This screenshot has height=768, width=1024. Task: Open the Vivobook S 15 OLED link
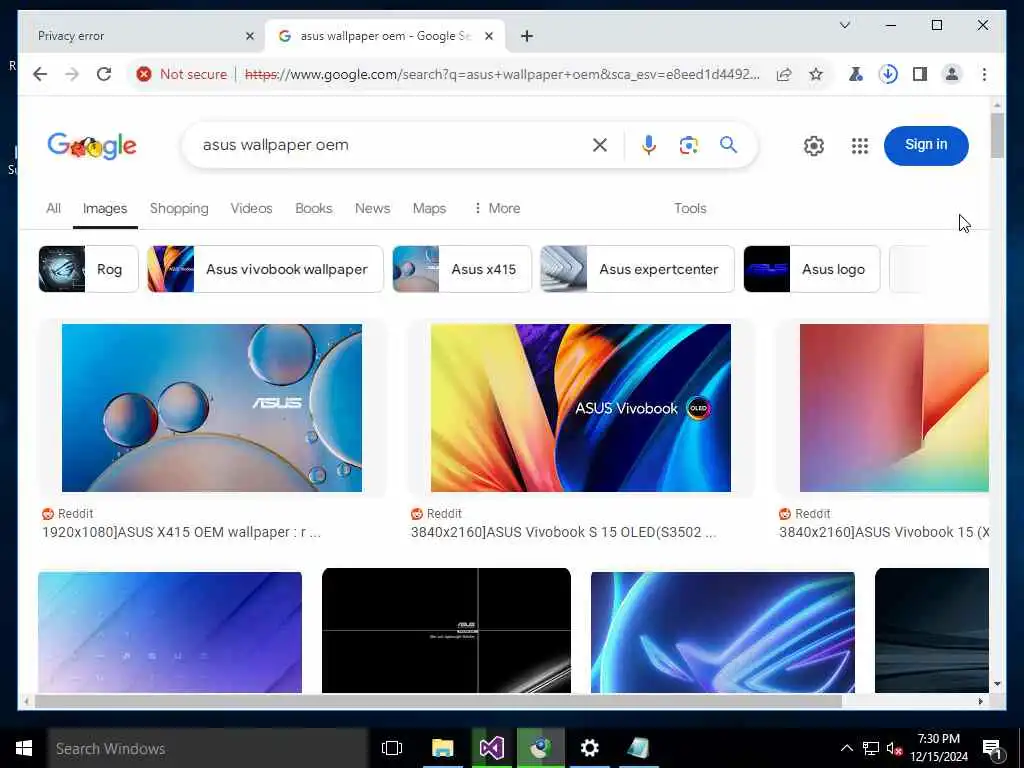coord(563,532)
